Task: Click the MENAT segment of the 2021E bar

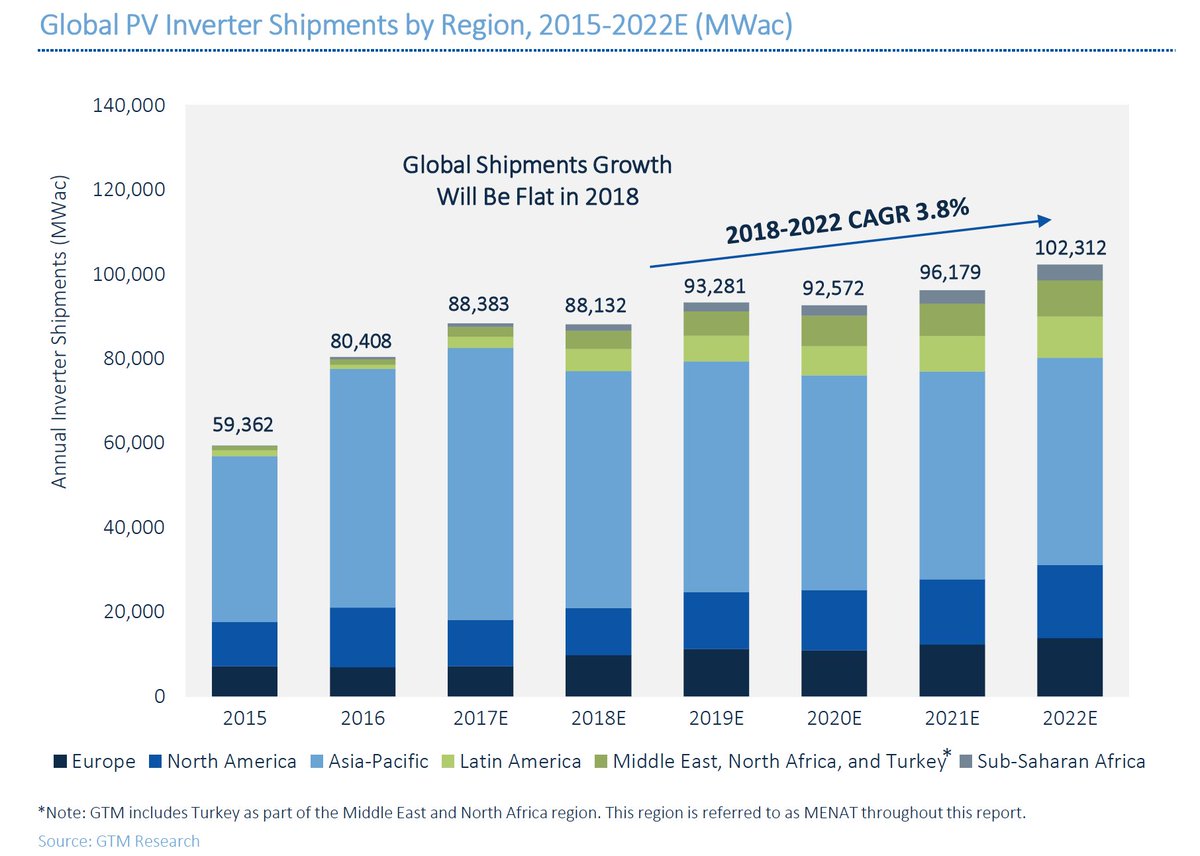Action: (x=953, y=320)
